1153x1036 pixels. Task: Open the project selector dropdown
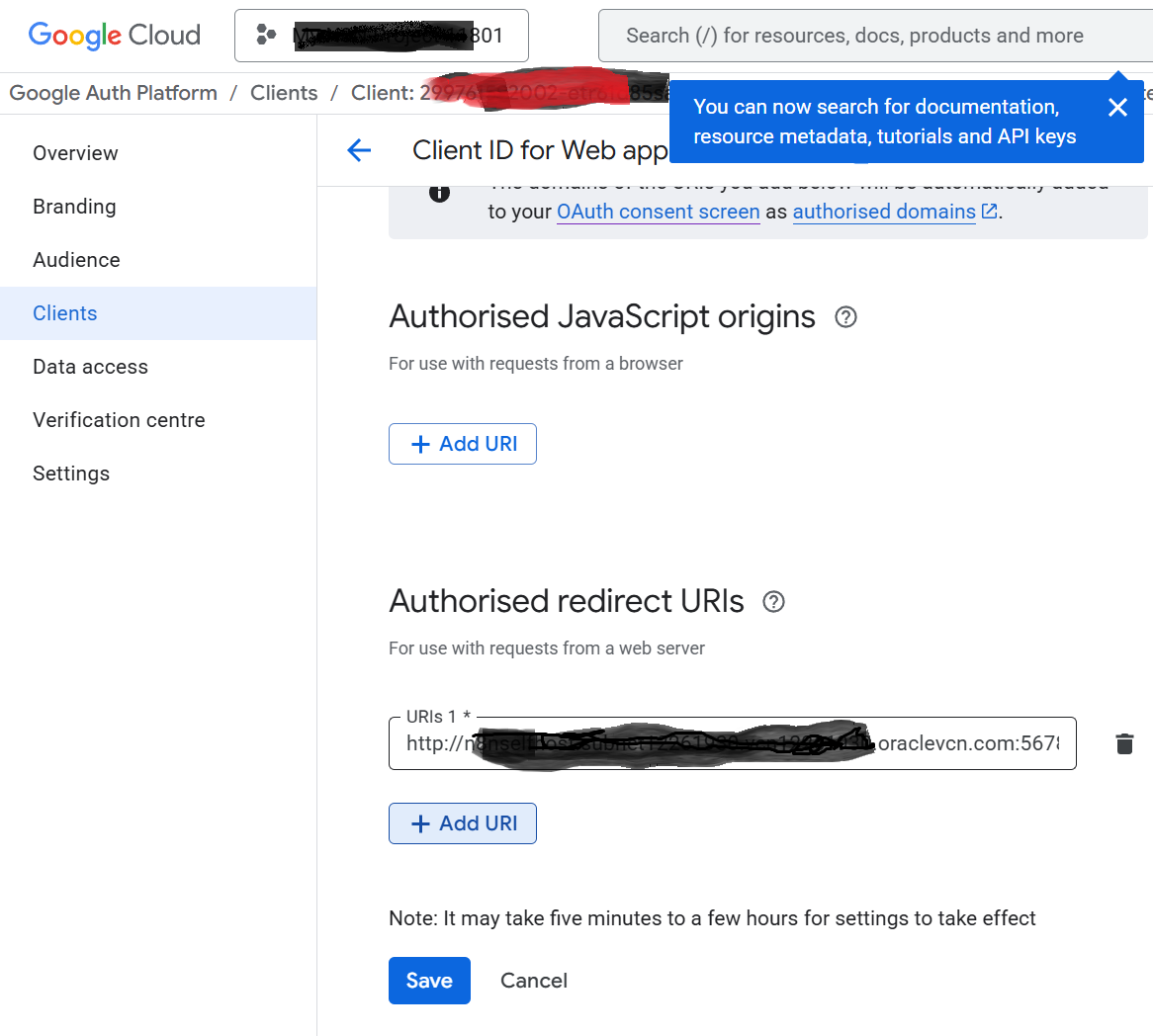381,36
